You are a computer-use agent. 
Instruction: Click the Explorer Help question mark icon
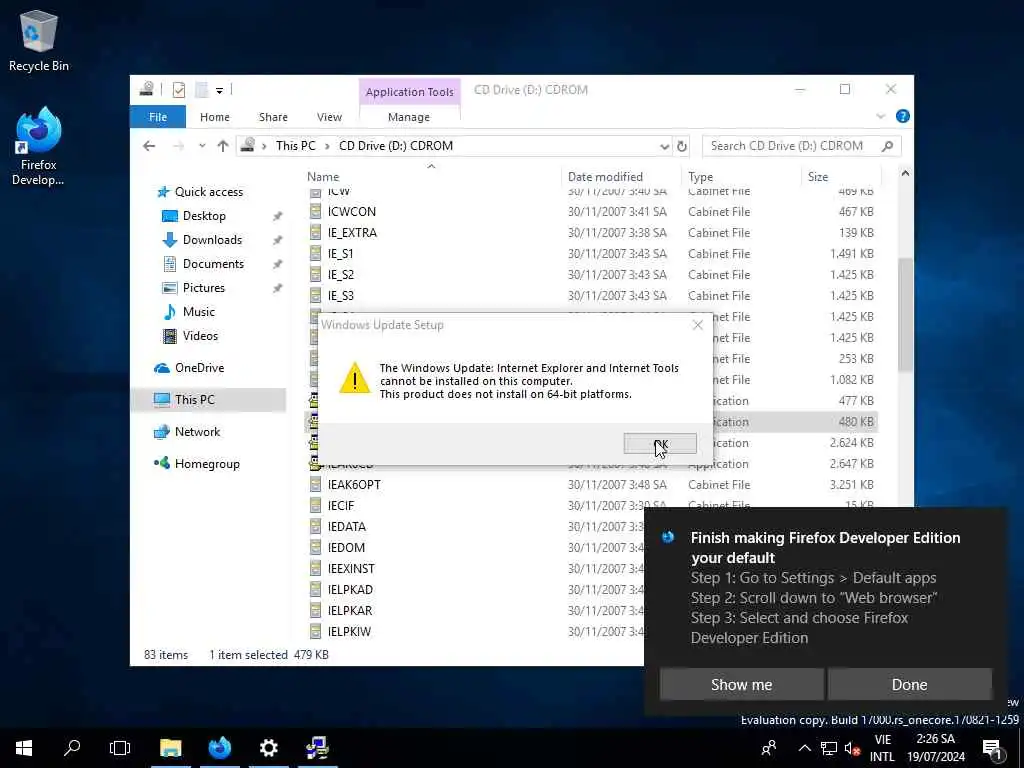pyautogui.click(x=903, y=116)
